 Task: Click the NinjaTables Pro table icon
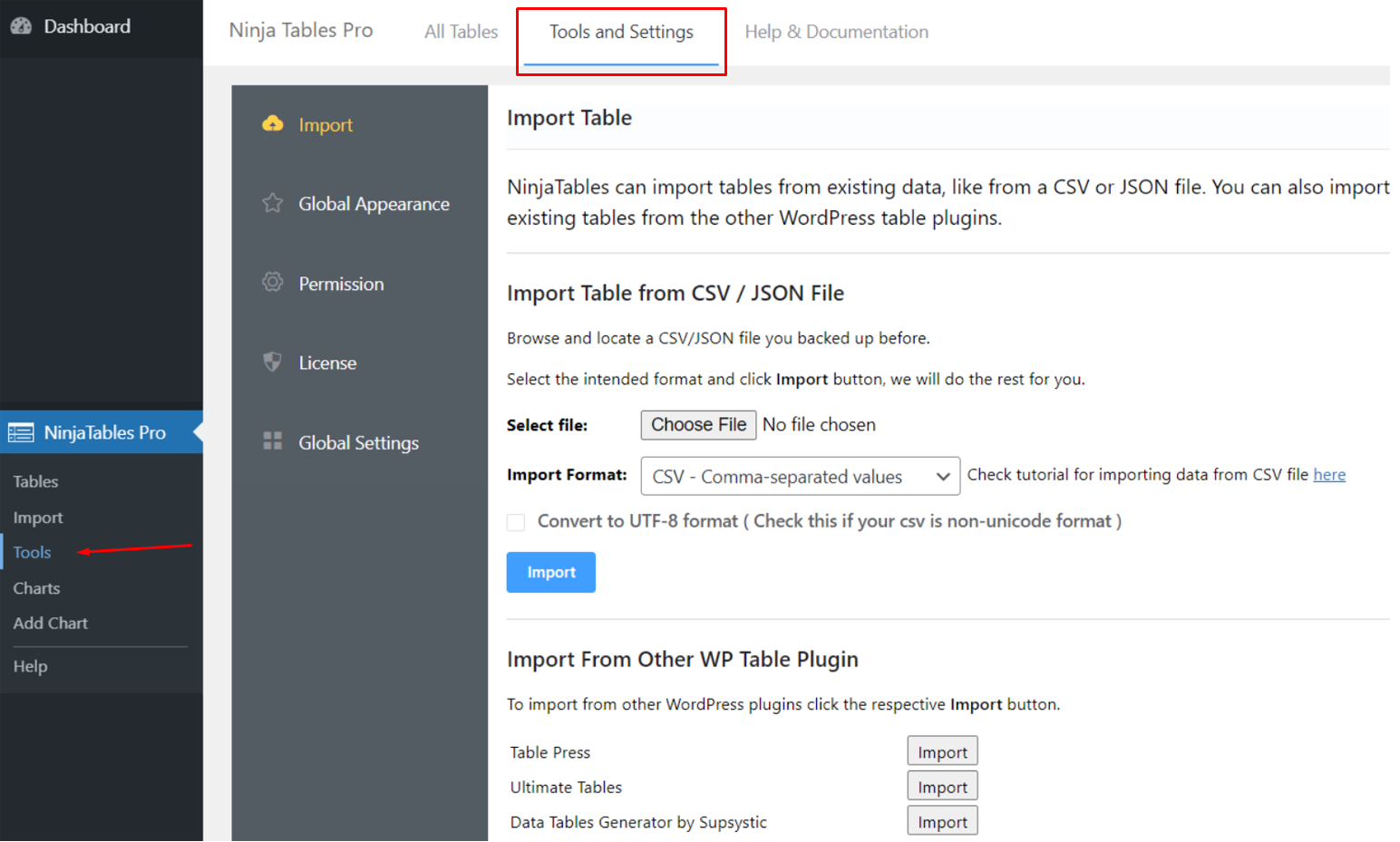[21, 432]
